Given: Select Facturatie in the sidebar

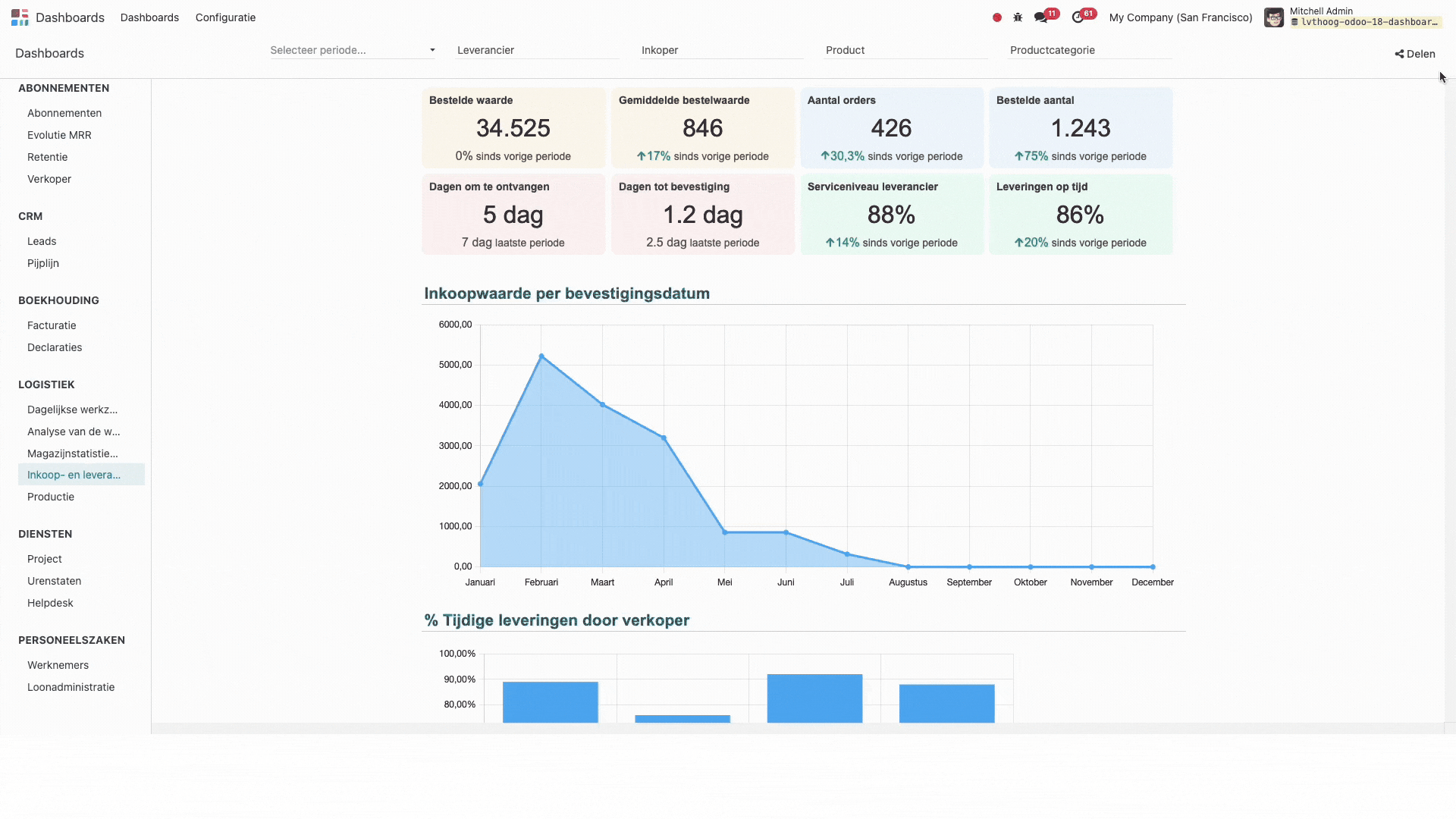Looking at the screenshot, I should pyautogui.click(x=51, y=325).
